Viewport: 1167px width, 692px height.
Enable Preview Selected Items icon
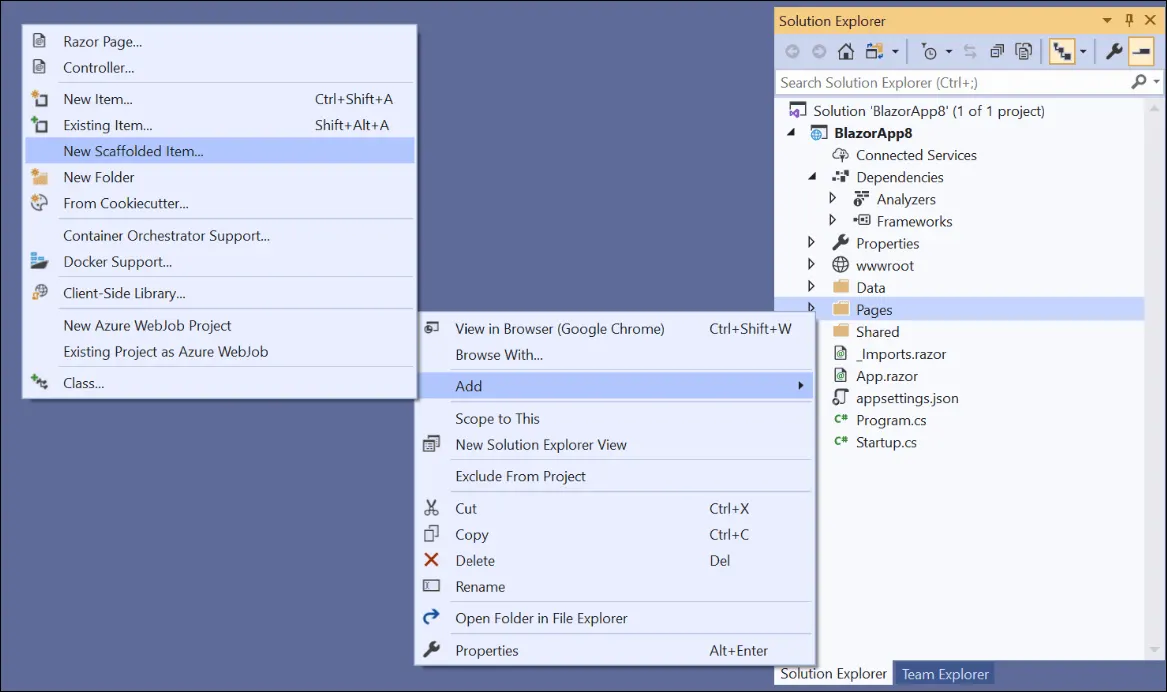pyautogui.click(x=1141, y=50)
